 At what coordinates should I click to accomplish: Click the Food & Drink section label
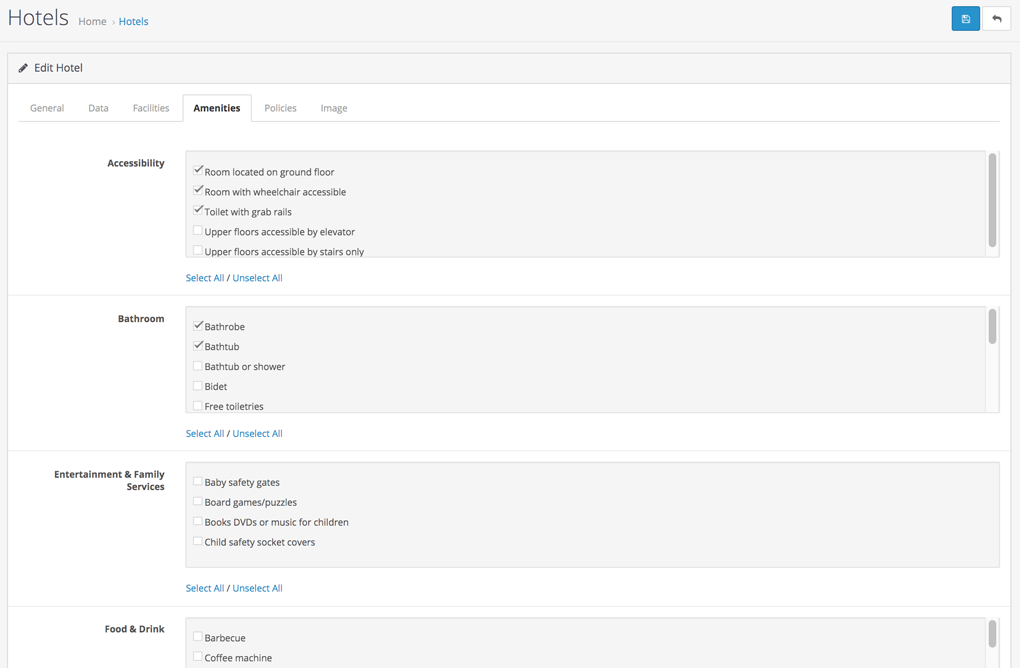[135, 629]
